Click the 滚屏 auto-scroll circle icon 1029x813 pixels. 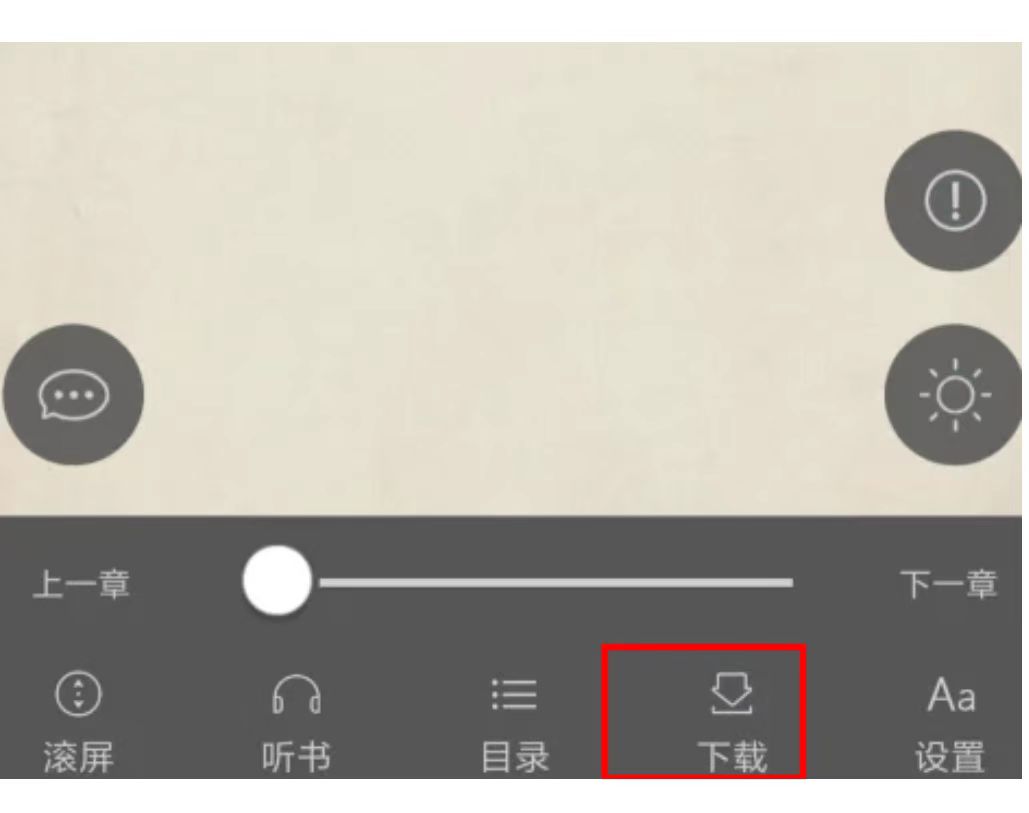point(78,694)
